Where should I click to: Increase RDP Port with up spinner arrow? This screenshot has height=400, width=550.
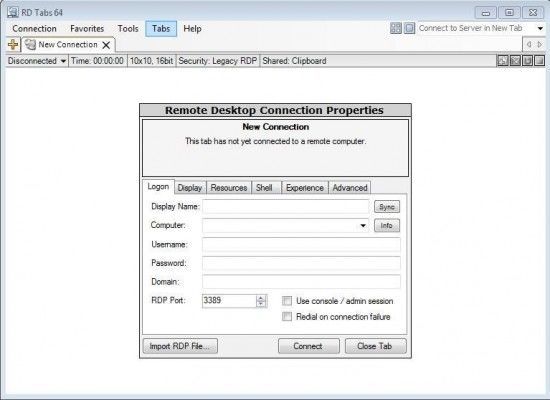[261, 298]
